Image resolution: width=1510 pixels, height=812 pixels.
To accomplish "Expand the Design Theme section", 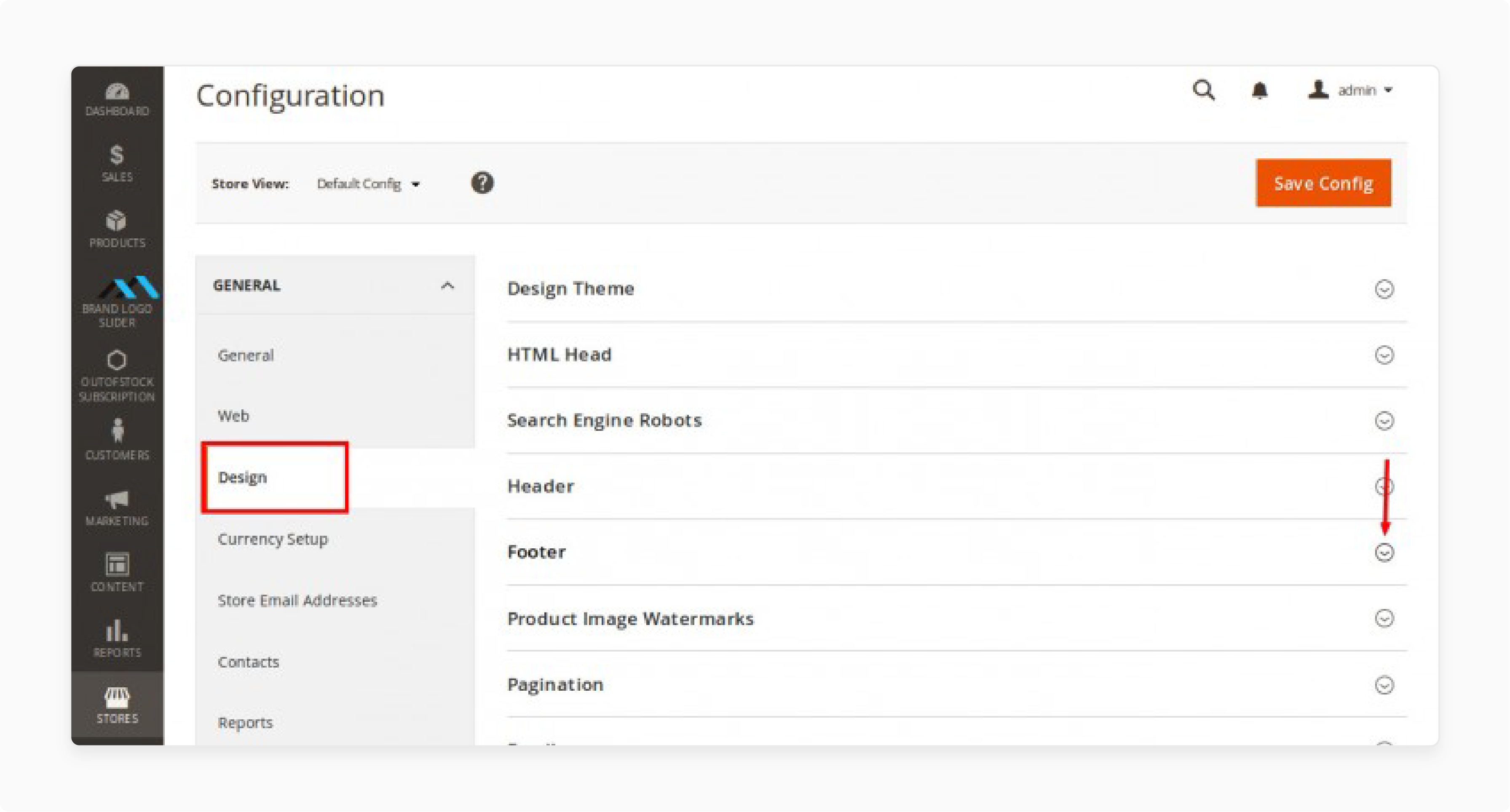I will point(1384,289).
